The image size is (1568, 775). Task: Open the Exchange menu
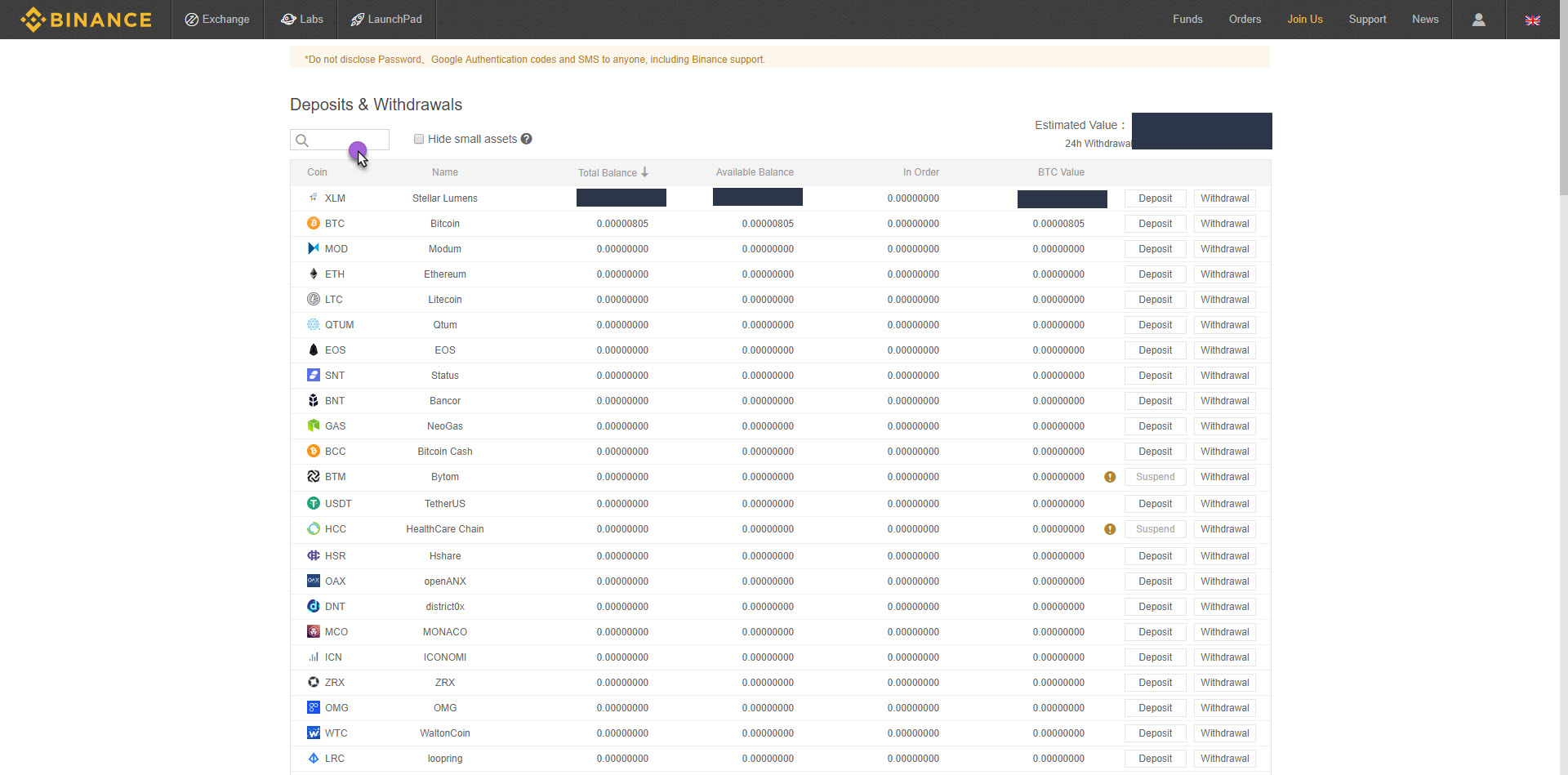pyautogui.click(x=217, y=20)
